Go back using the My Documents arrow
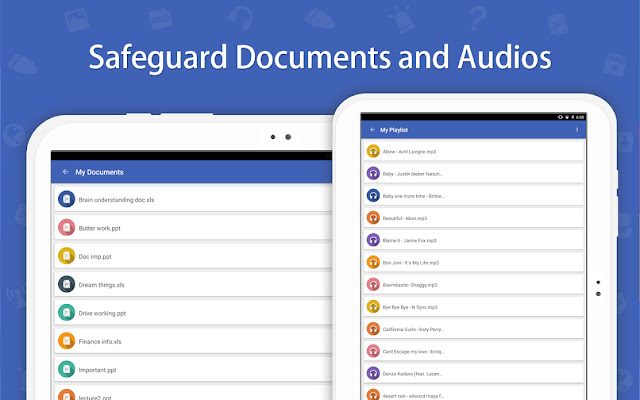 coord(65,172)
